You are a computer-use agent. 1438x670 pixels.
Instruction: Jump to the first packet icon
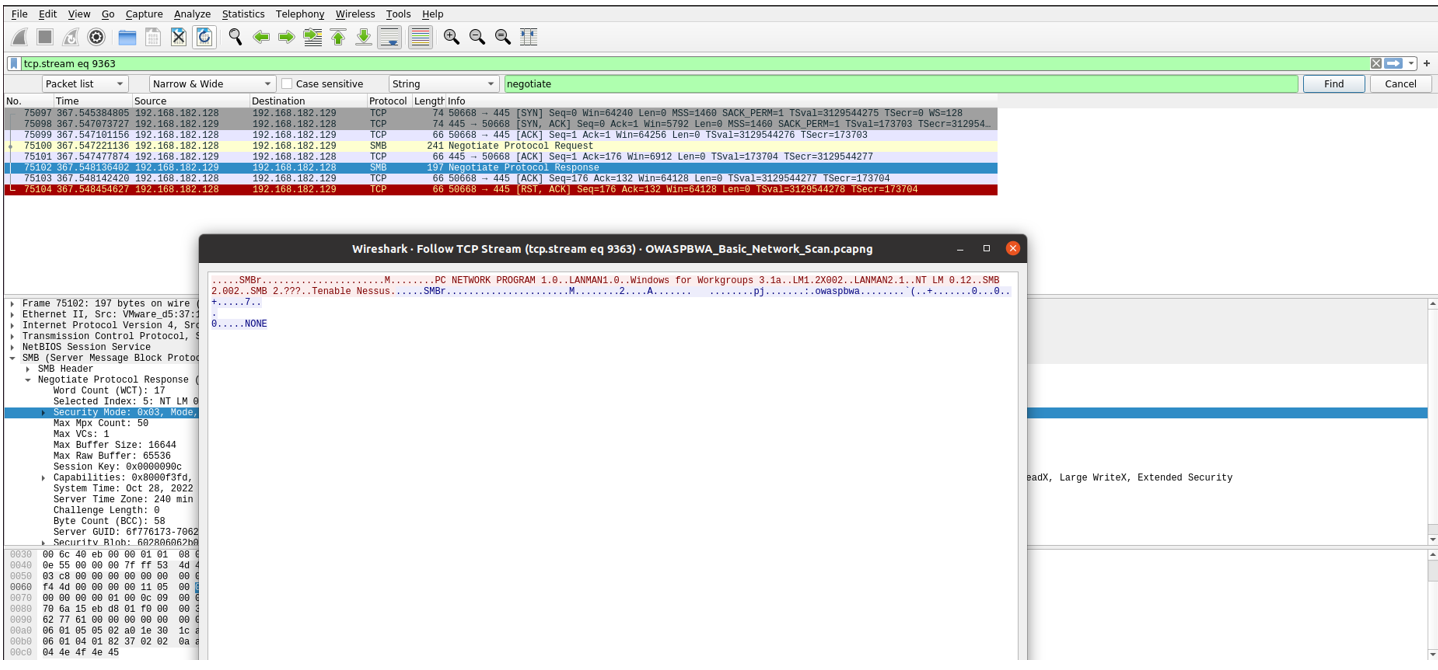point(338,37)
